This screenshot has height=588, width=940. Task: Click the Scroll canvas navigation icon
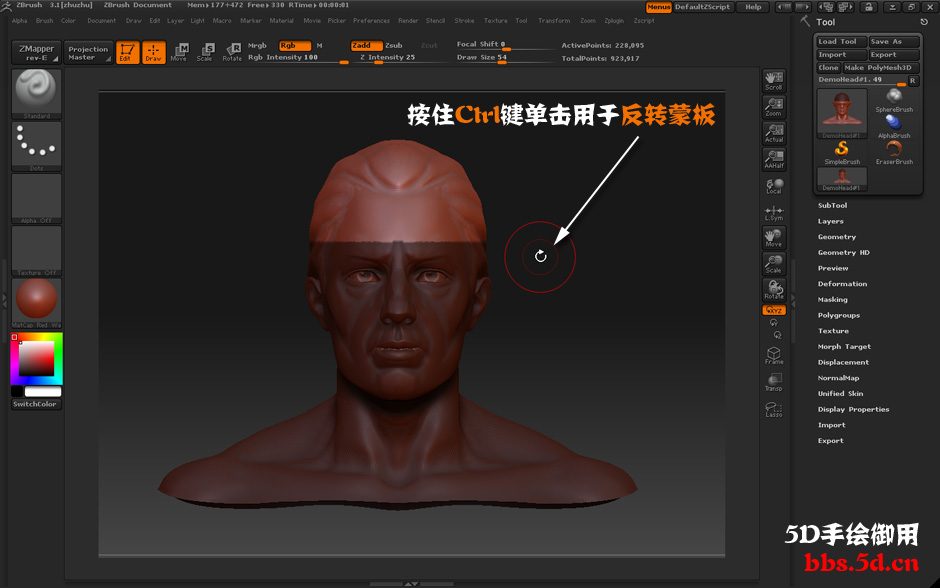(x=774, y=81)
